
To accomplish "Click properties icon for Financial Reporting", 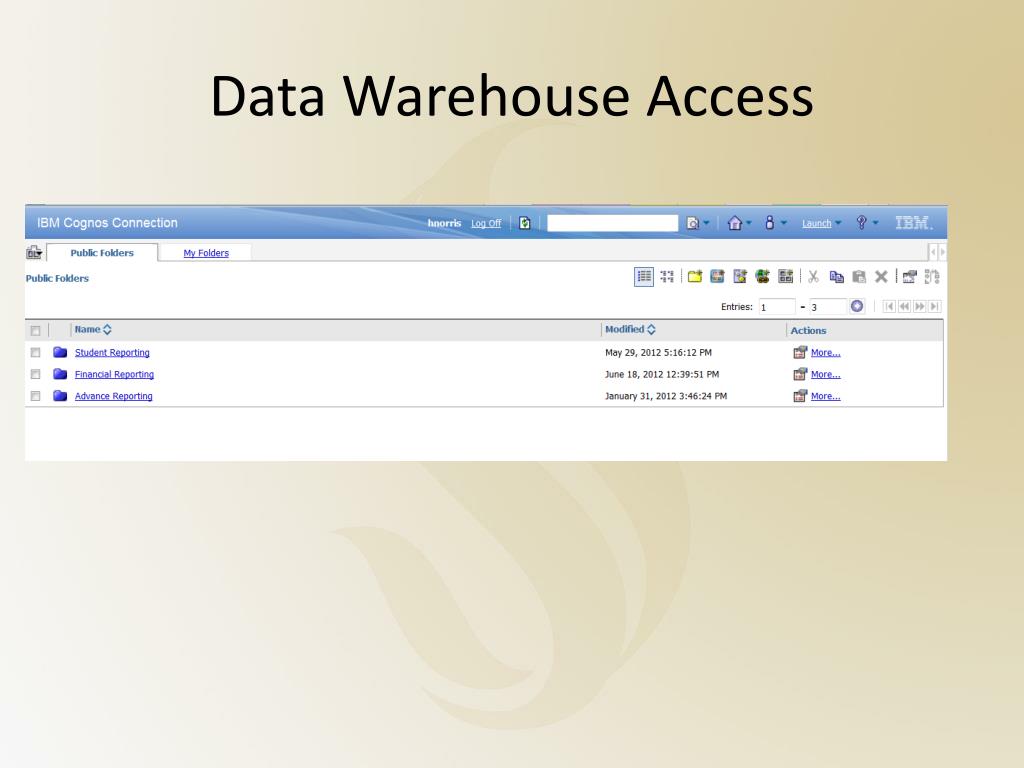I will coord(800,374).
